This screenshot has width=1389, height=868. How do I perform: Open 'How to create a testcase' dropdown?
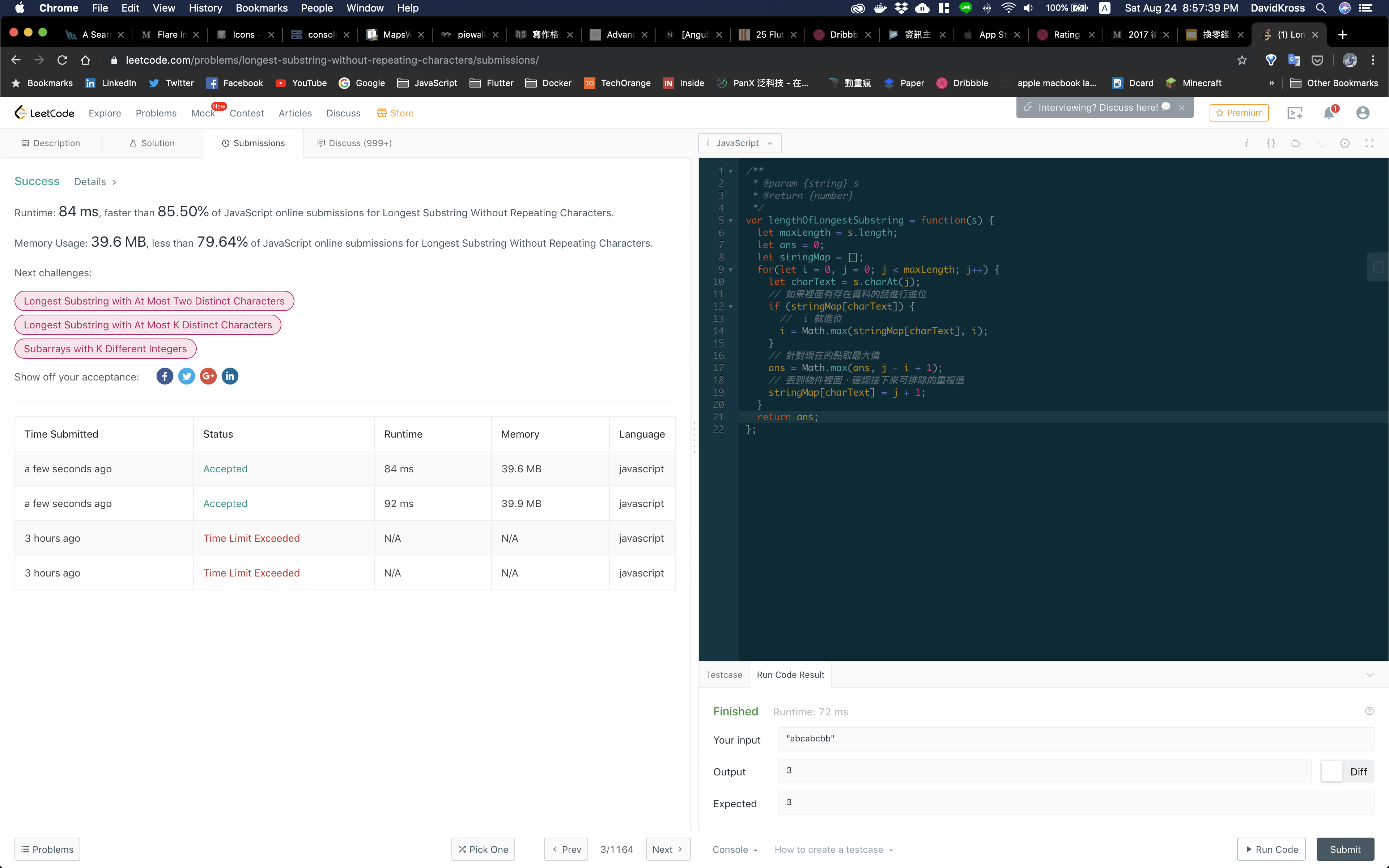(x=833, y=850)
